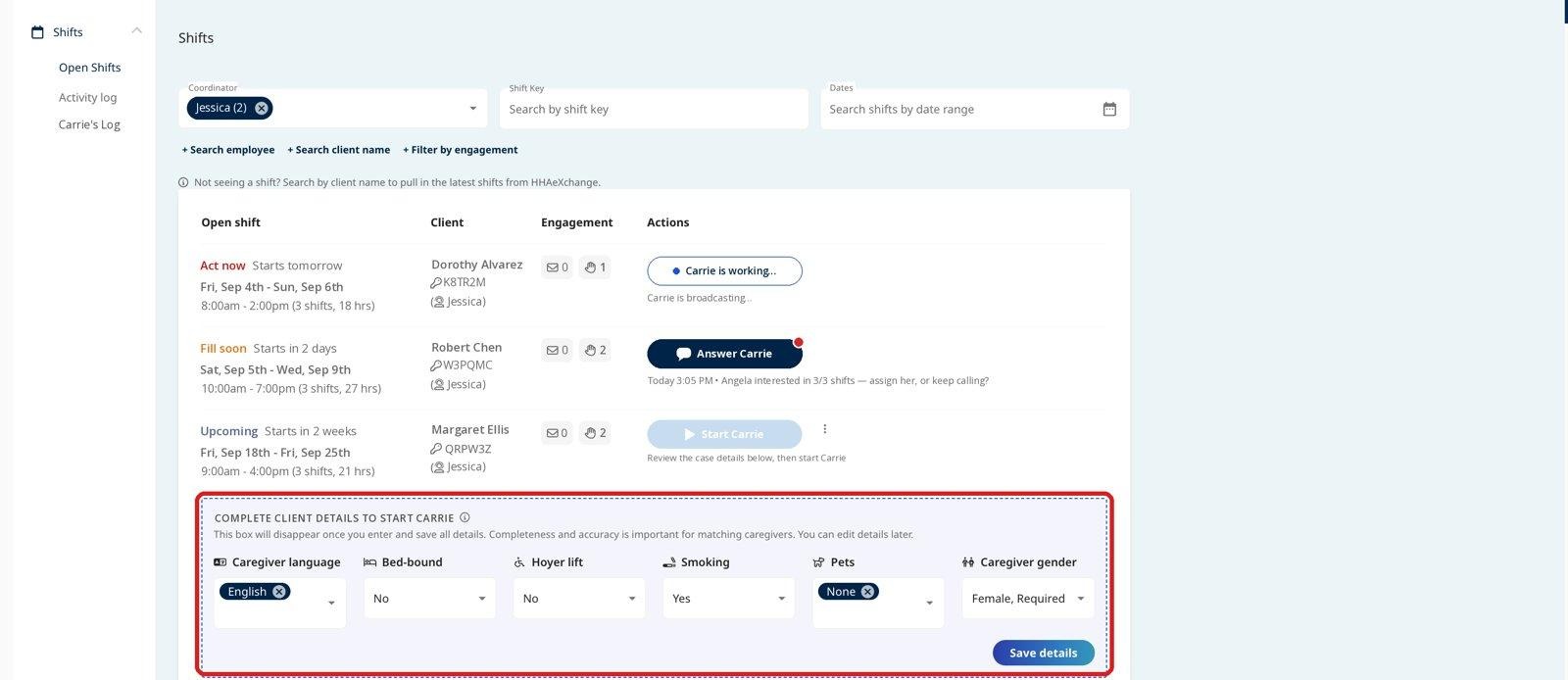1568x680 pixels.
Task: Expand the Coordinator dropdown
Action: coord(472,109)
